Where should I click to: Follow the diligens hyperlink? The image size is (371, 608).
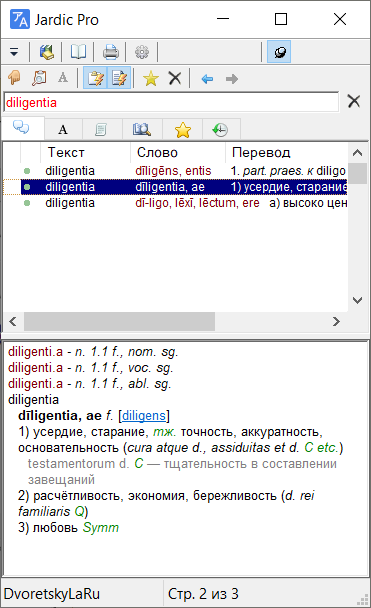[144, 416]
